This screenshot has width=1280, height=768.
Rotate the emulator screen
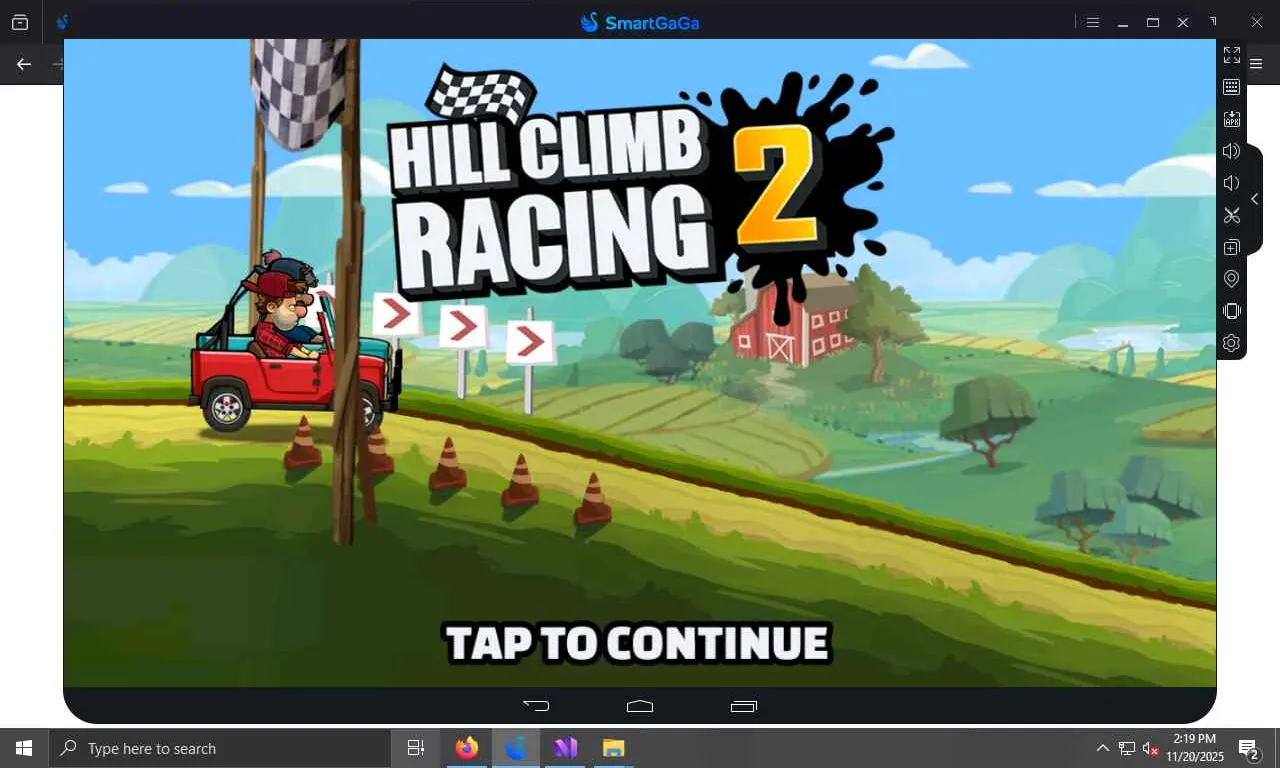point(1231,311)
